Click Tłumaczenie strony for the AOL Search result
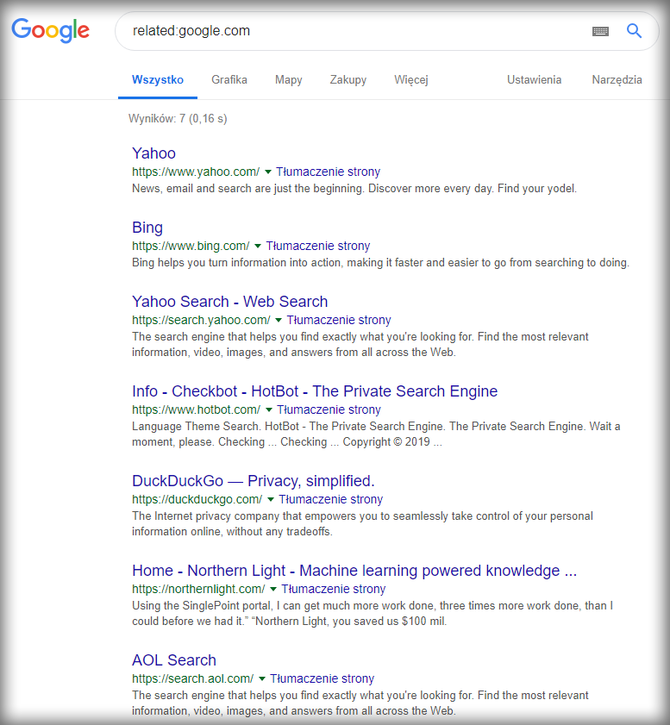670x725 pixels. pyautogui.click(x=322, y=678)
